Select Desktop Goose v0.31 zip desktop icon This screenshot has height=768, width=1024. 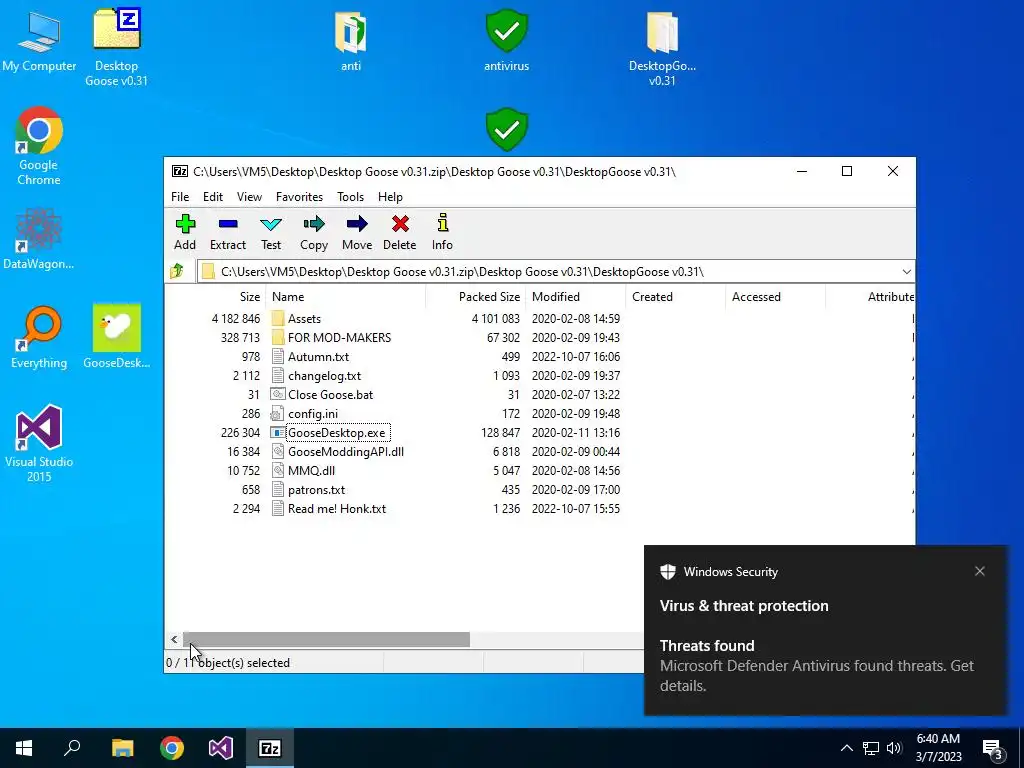coord(116,48)
